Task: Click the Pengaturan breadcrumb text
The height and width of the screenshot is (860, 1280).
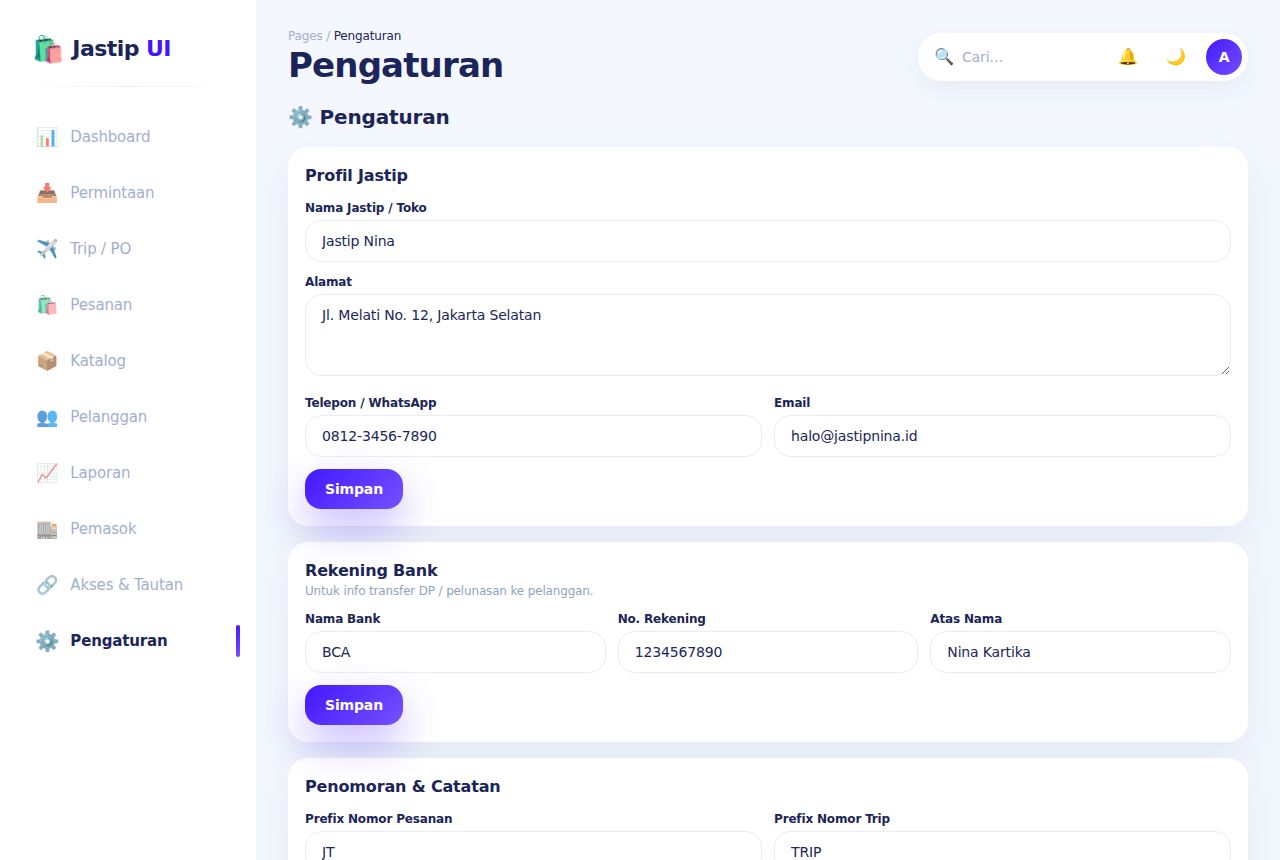Action: (367, 36)
